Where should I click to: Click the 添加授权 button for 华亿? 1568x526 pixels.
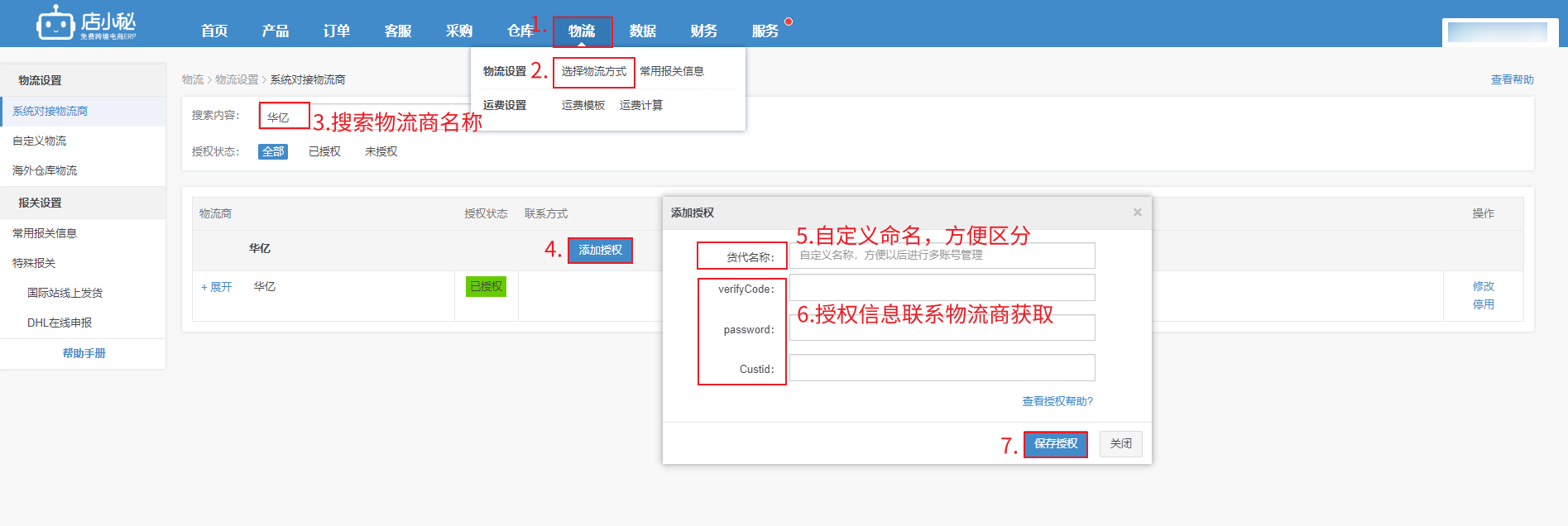pyautogui.click(x=601, y=250)
